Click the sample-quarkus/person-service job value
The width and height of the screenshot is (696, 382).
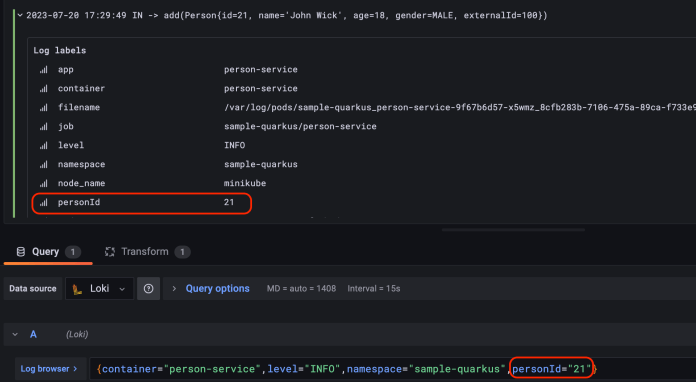[x=300, y=126]
